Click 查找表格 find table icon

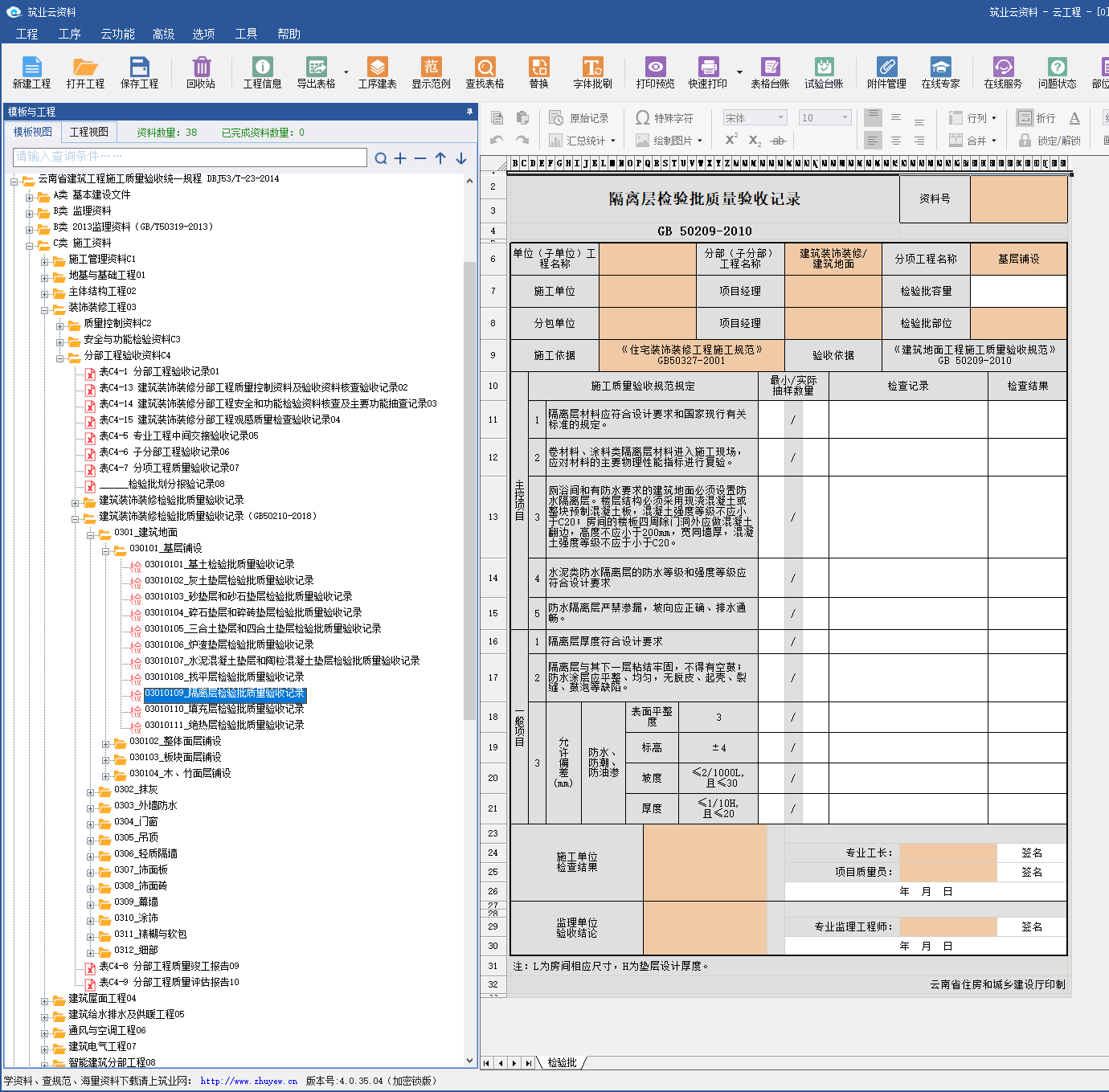pyautogui.click(x=485, y=72)
